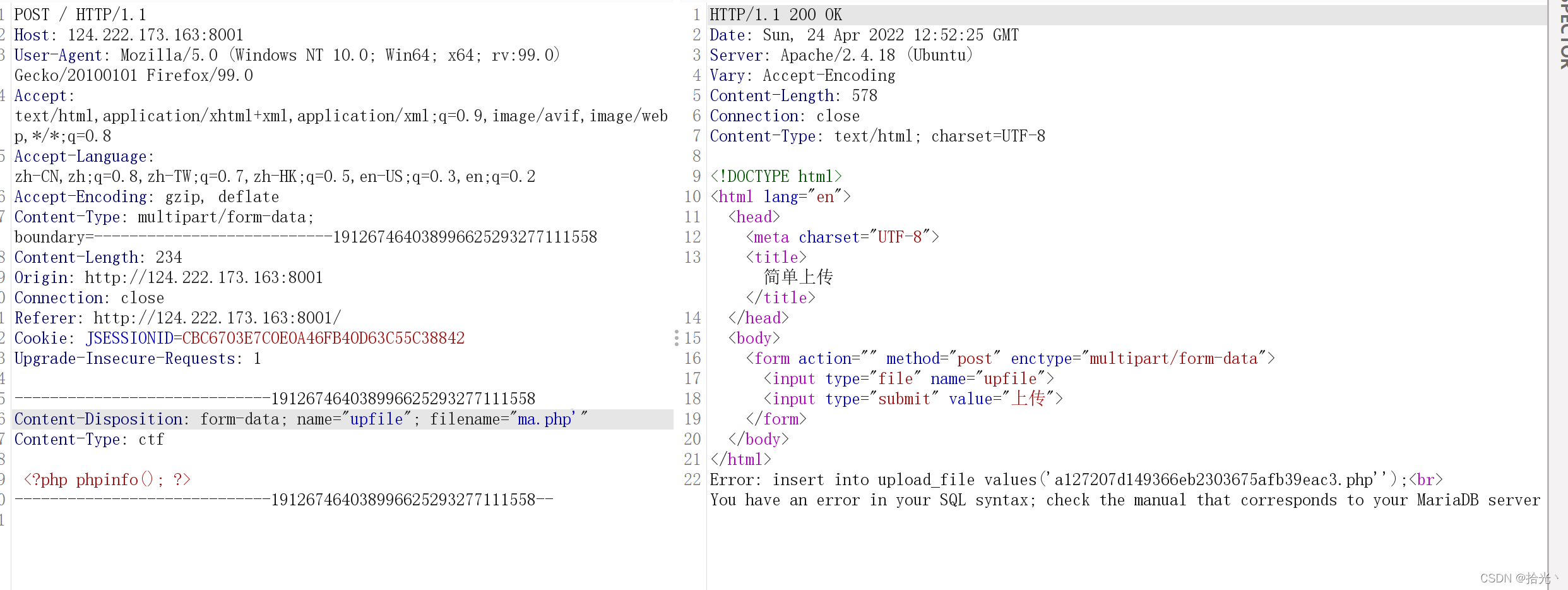This screenshot has width=1568, height=590.
Task: Click the <html lang="en"> tag line
Action: click(x=780, y=196)
